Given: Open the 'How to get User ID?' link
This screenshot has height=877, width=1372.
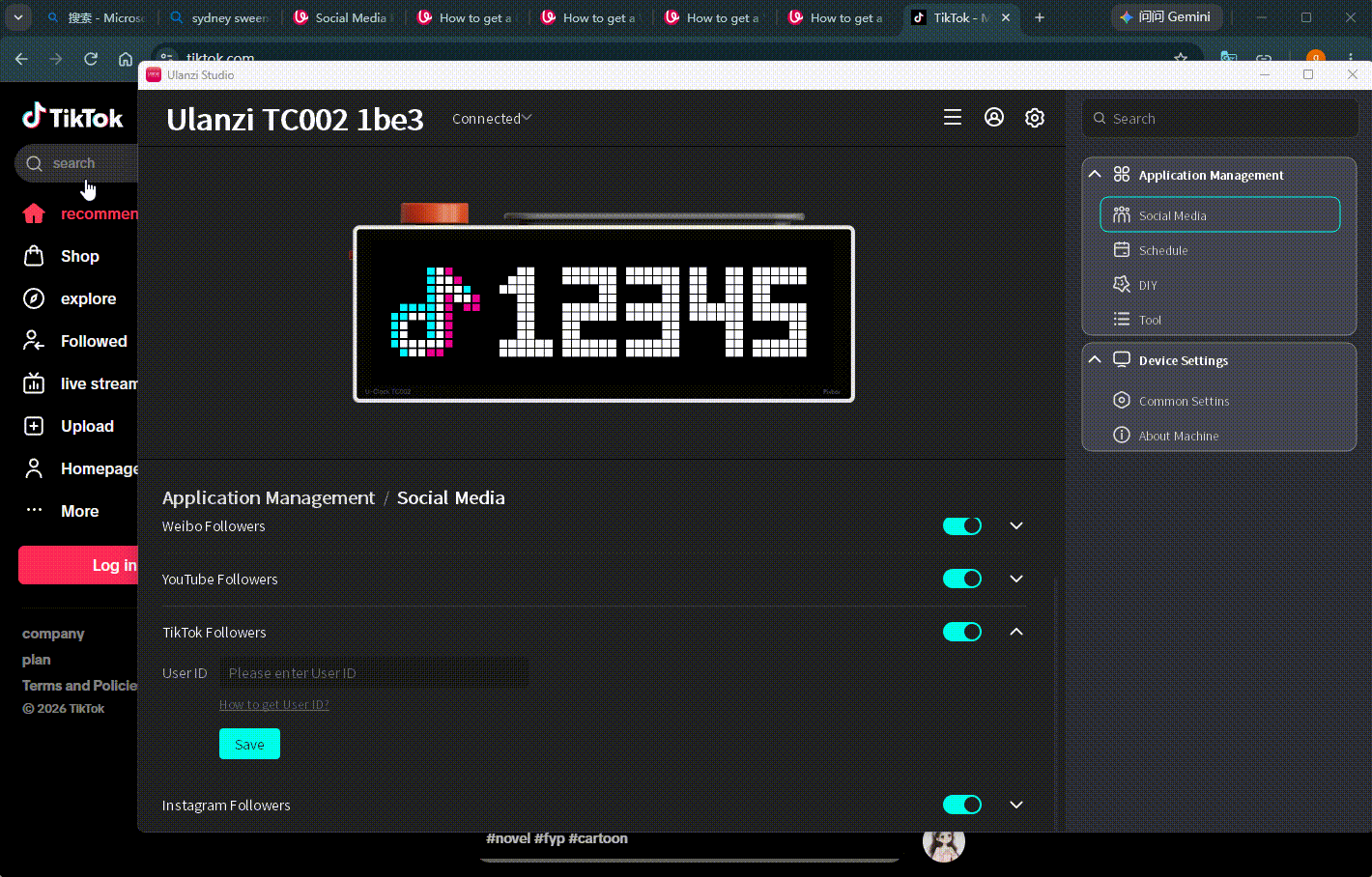Looking at the screenshot, I should click(x=273, y=704).
